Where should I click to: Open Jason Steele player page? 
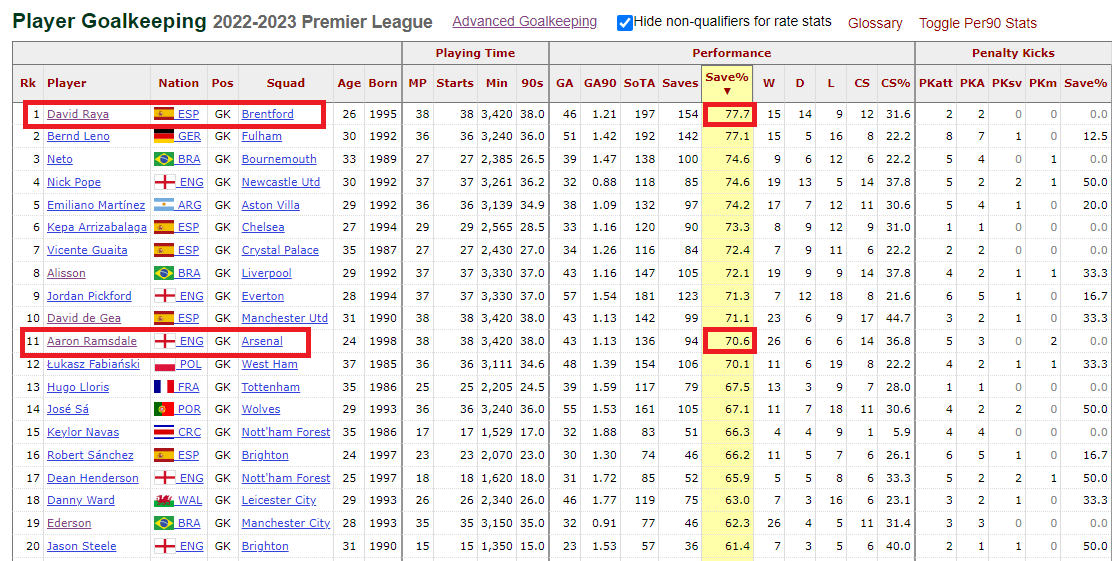(x=82, y=546)
